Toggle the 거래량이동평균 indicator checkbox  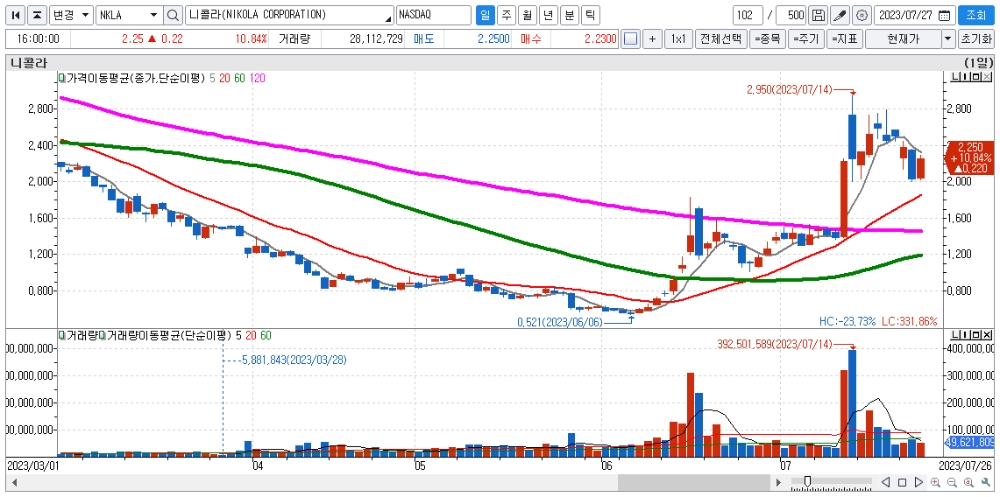tap(102, 336)
